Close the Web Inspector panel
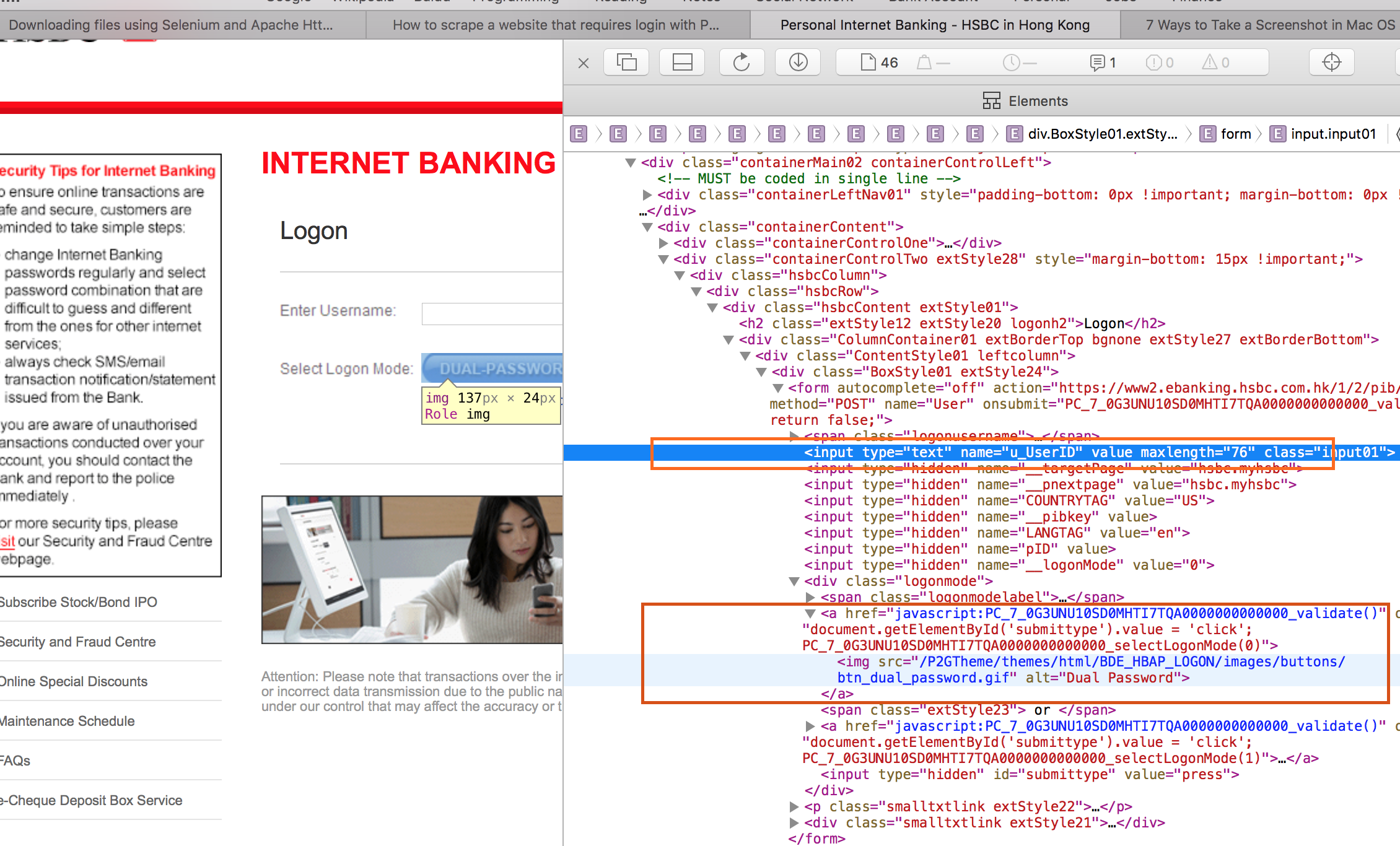The image size is (1400, 846). tap(583, 63)
